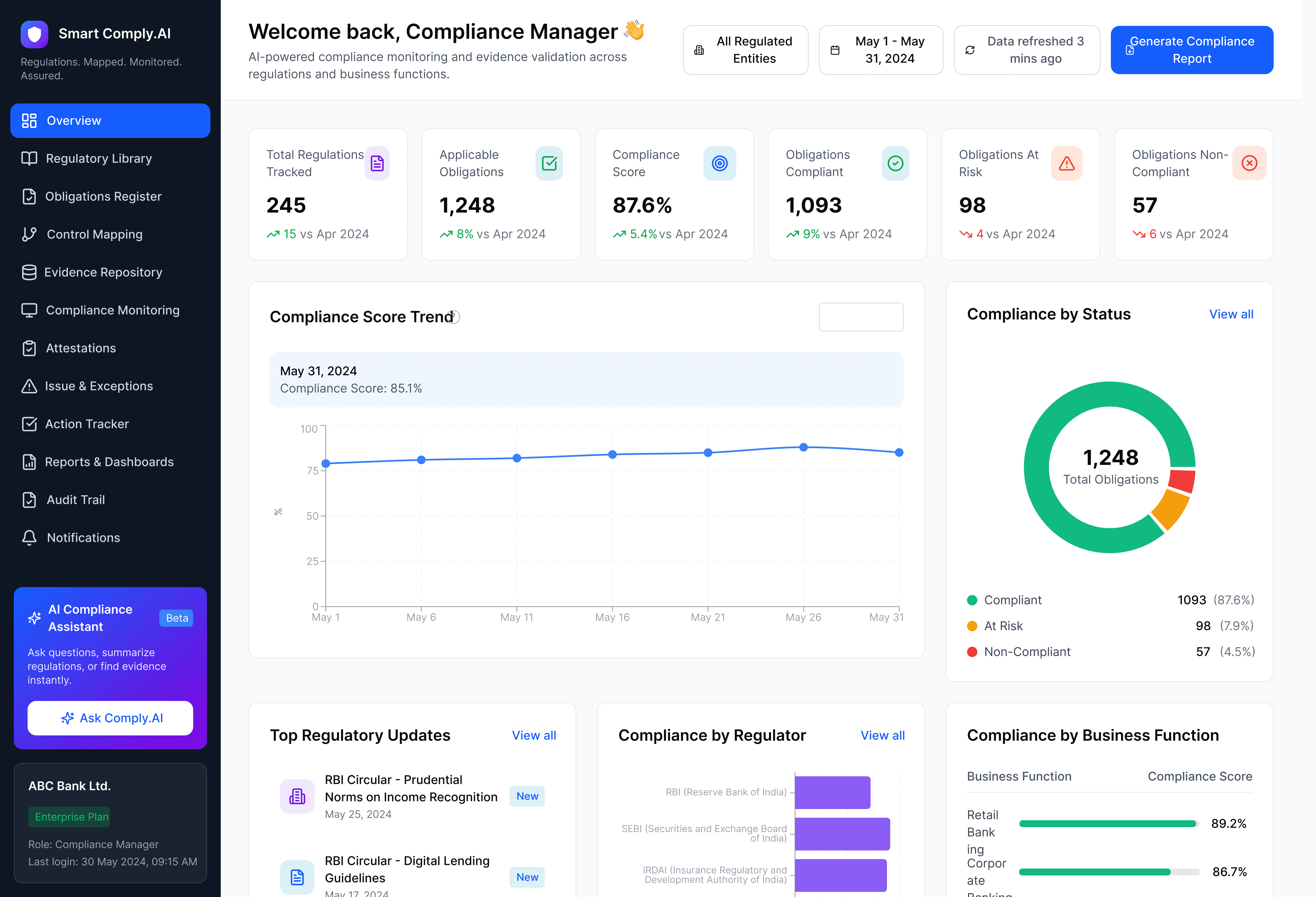The width and height of the screenshot is (1316, 897).
Task: Click the "87.6%" Compliance Score card value
Action: click(x=642, y=205)
